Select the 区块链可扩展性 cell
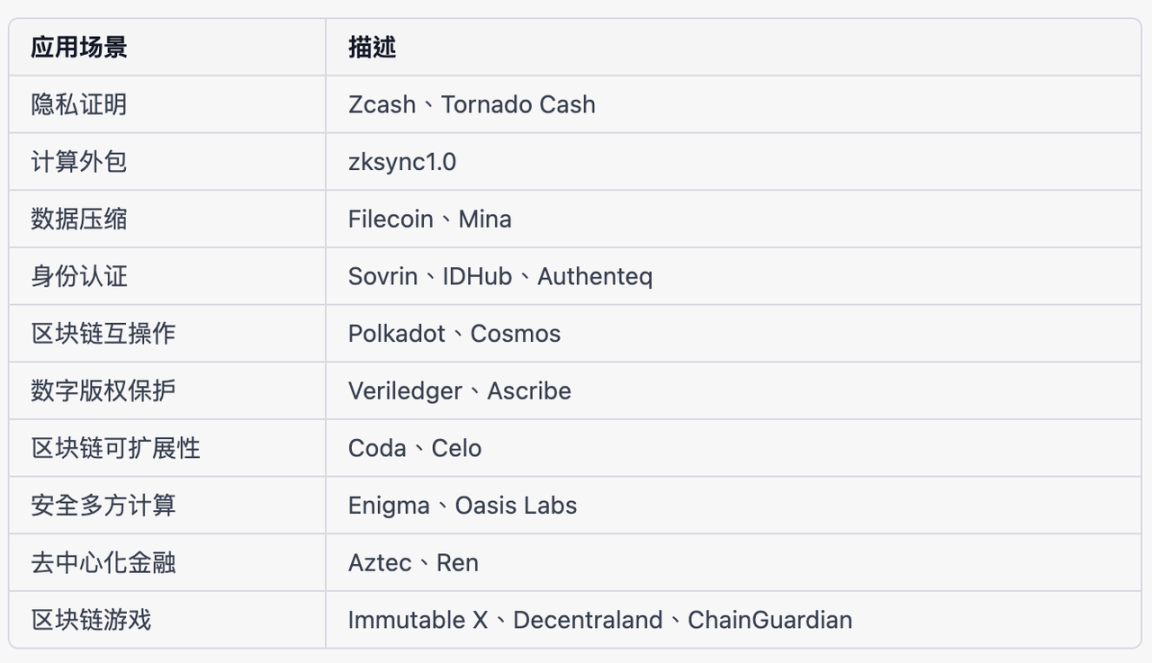Screen dimensions: 1152x663 tap(115, 449)
